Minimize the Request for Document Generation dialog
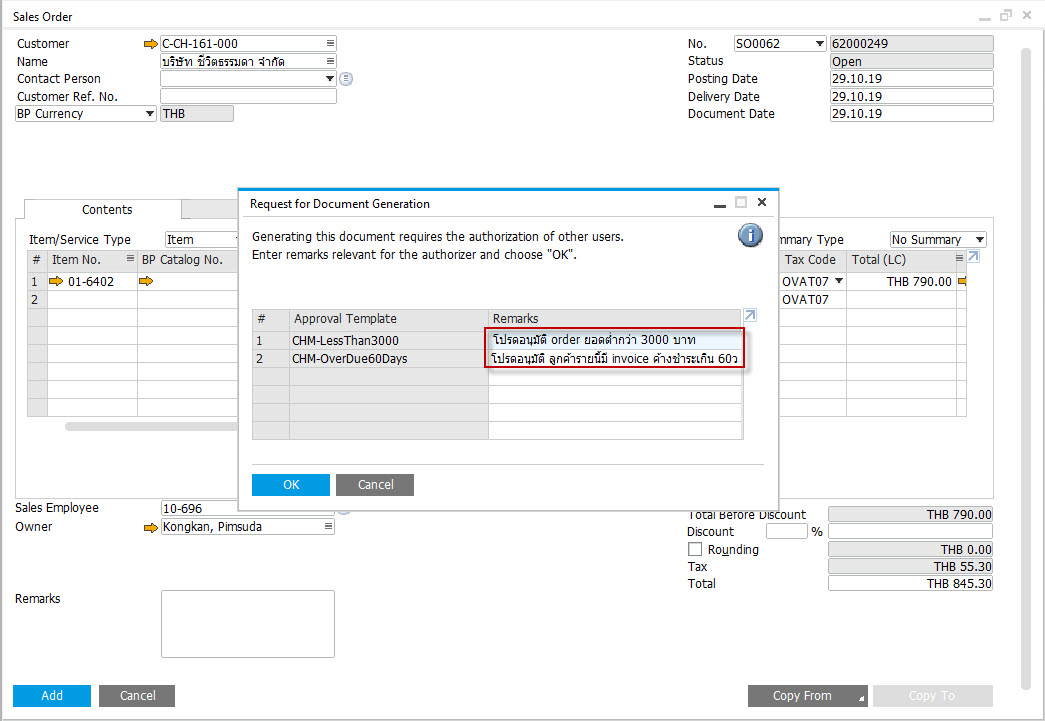The width and height of the screenshot is (1045, 721). (720, 204)
